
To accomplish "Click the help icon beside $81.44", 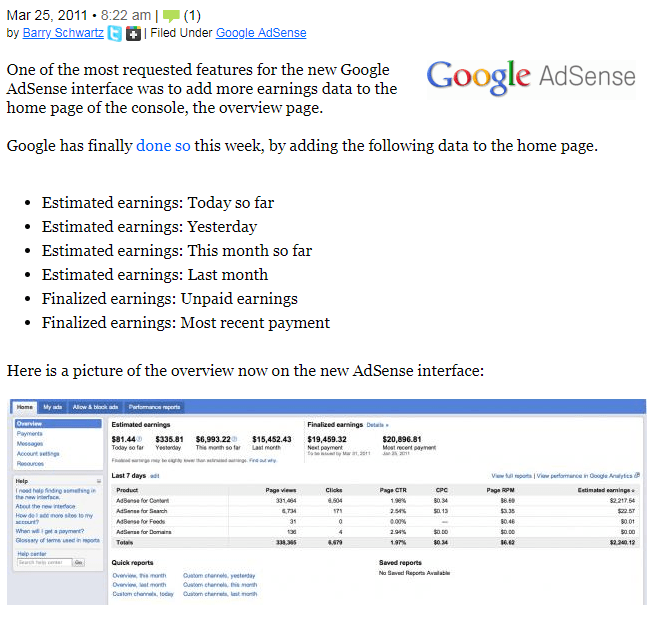I will pos(140,439).
